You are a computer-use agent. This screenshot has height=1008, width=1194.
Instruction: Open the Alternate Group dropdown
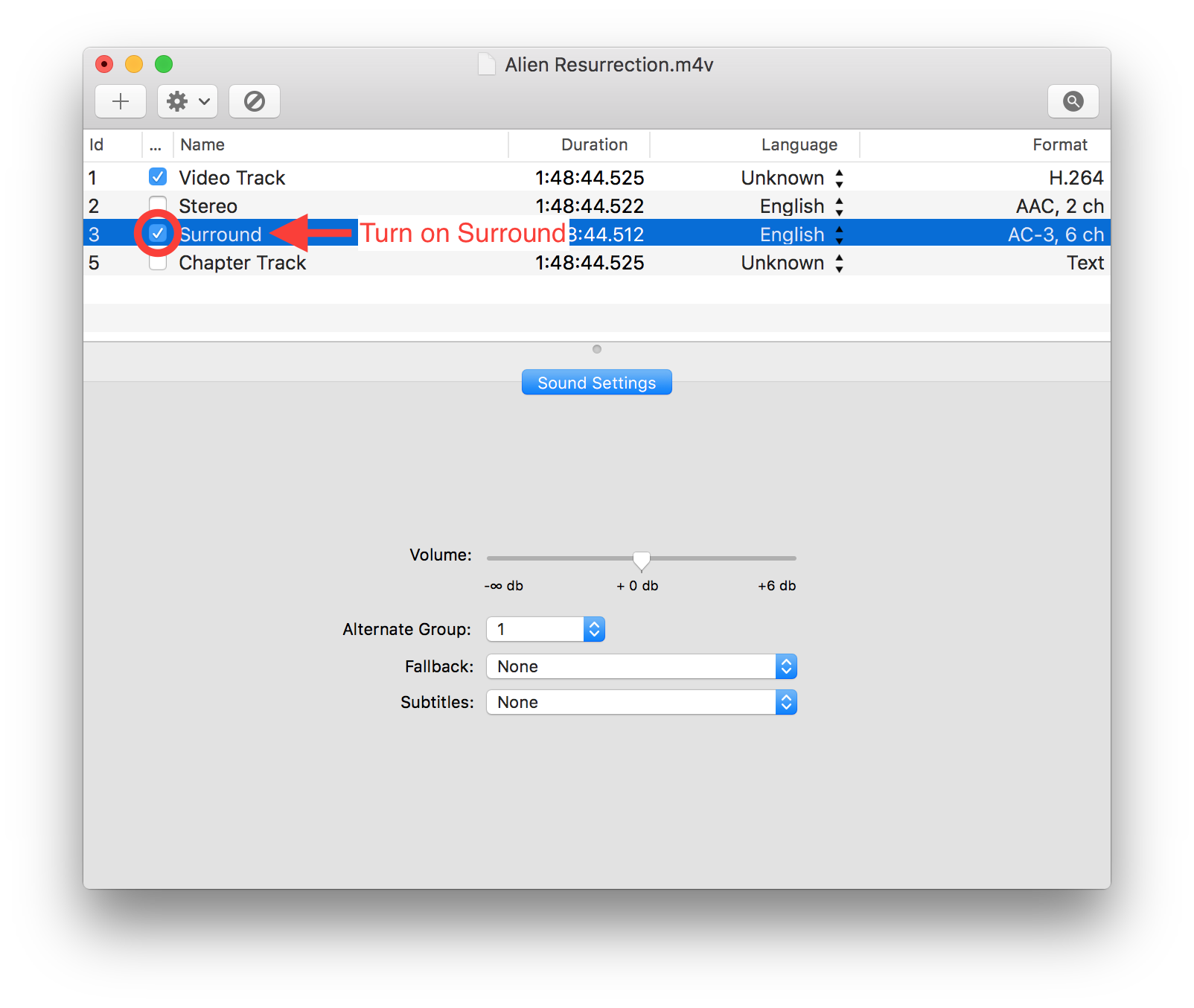pos(546,629)
